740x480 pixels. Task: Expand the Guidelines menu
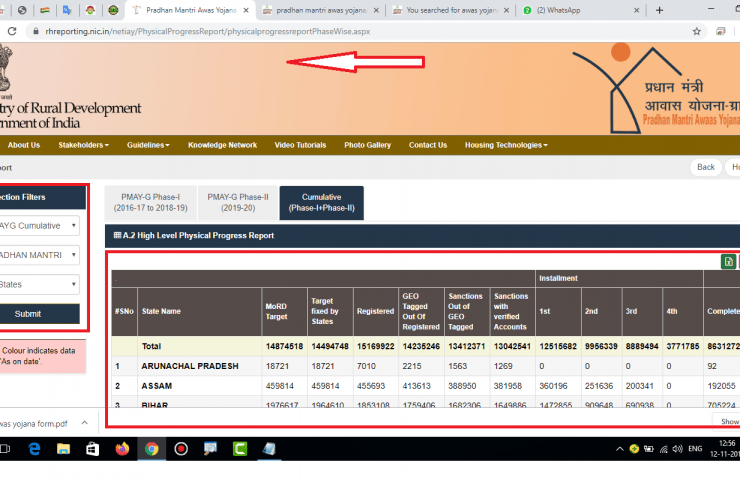coord(148,145)
